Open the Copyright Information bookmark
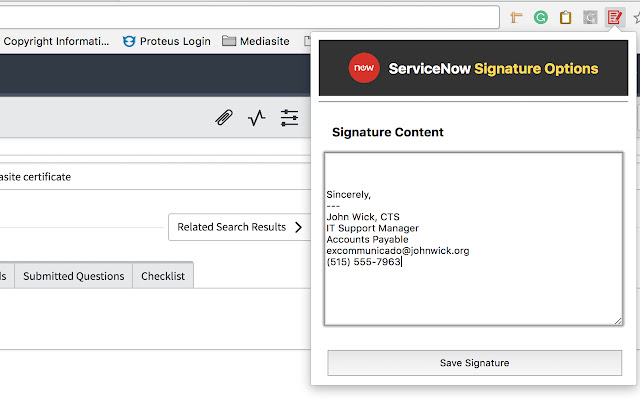This screenshot has height=400, width=640. click(x=56, y=41)
